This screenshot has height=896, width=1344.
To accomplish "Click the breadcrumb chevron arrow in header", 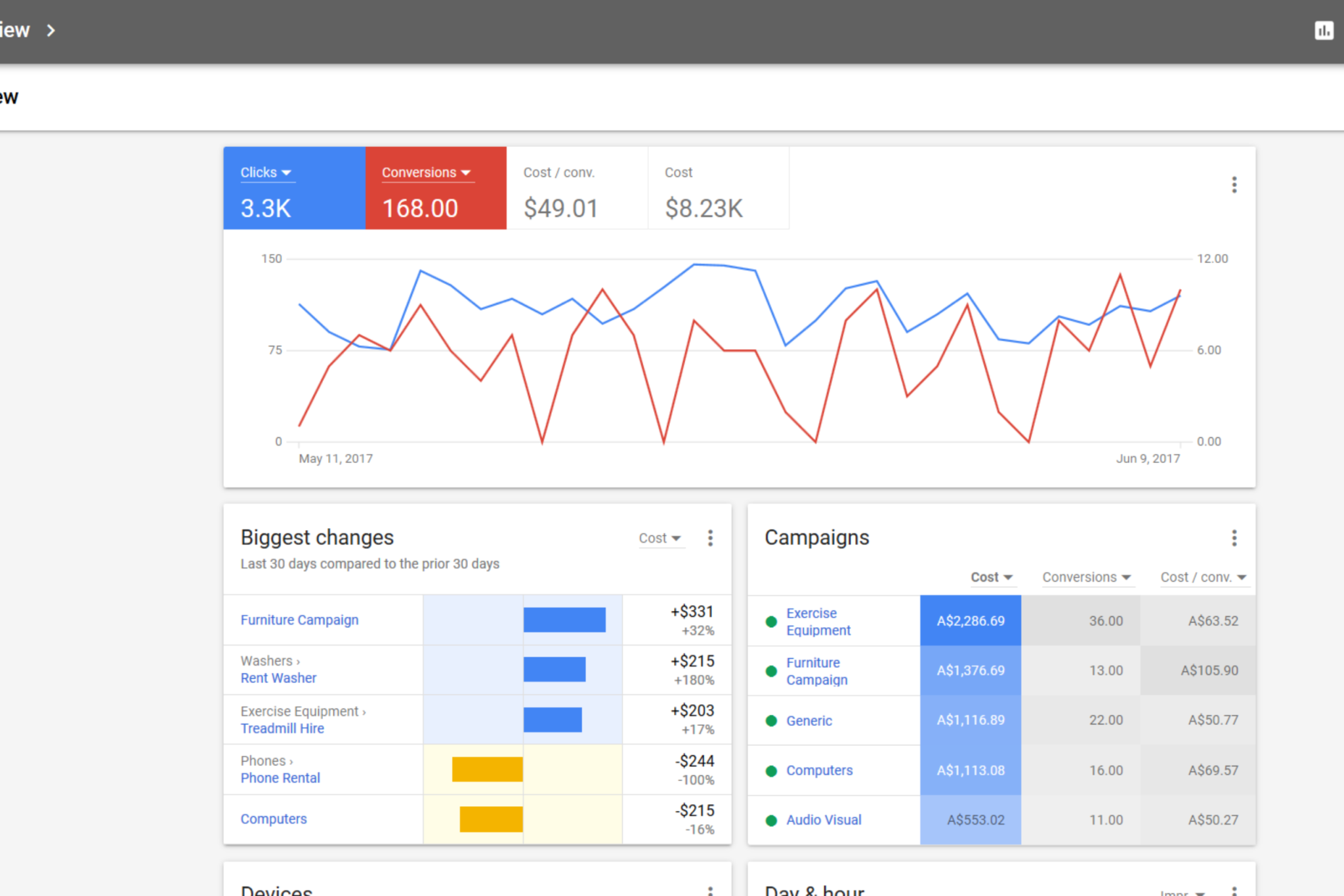I will click(x=51, y=30).
